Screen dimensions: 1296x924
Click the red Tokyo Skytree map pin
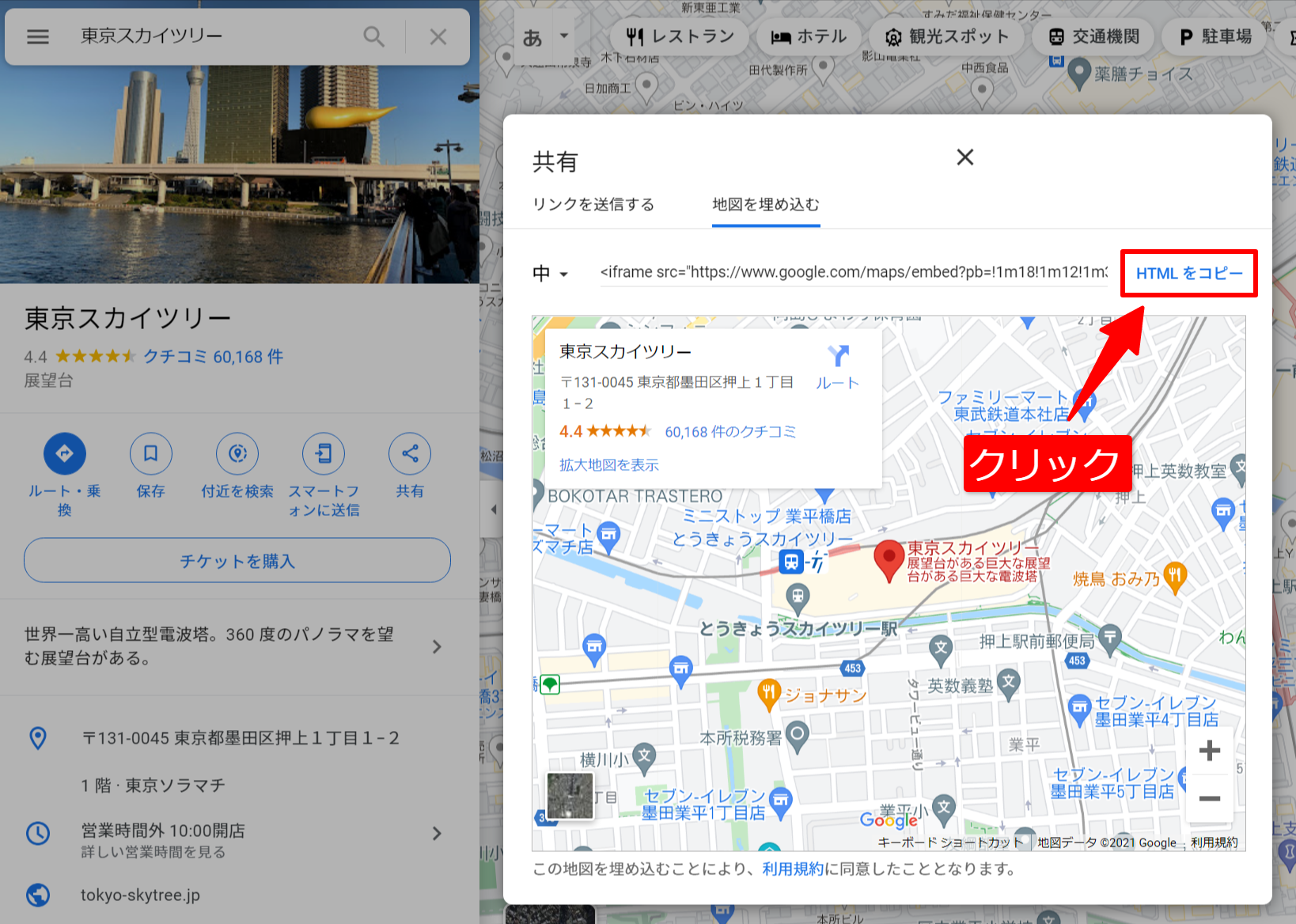click(889, 561)
